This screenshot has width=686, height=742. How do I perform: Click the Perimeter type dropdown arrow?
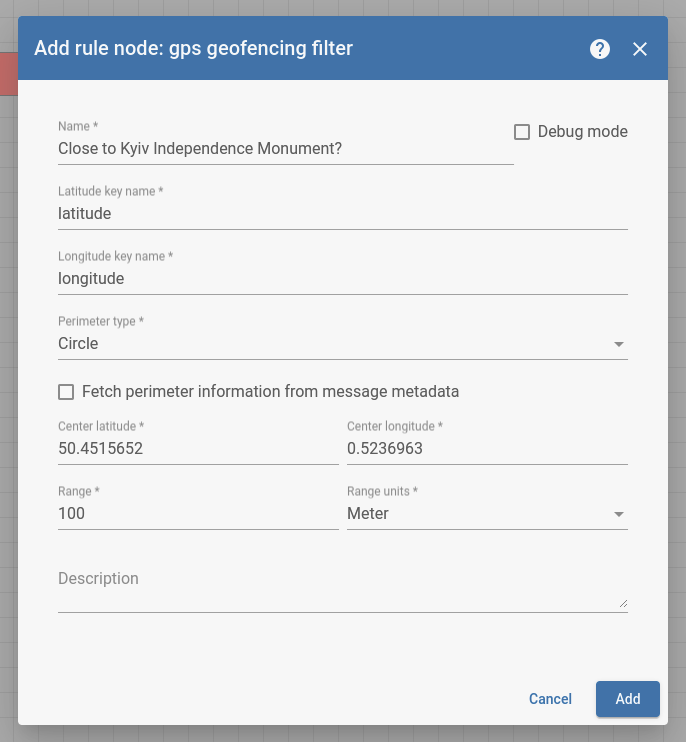(x=618, y=344)
